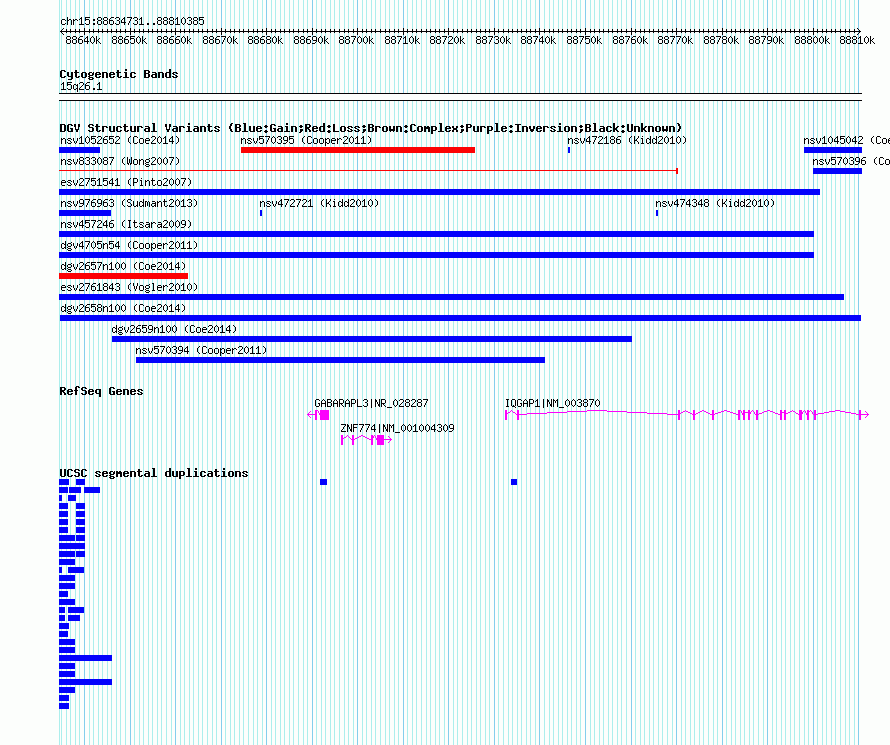Click the nsv457246 (Itsara2009) label
Image resolution: width=890 pixels, height=745 pixels.
[x=126, y=224]
